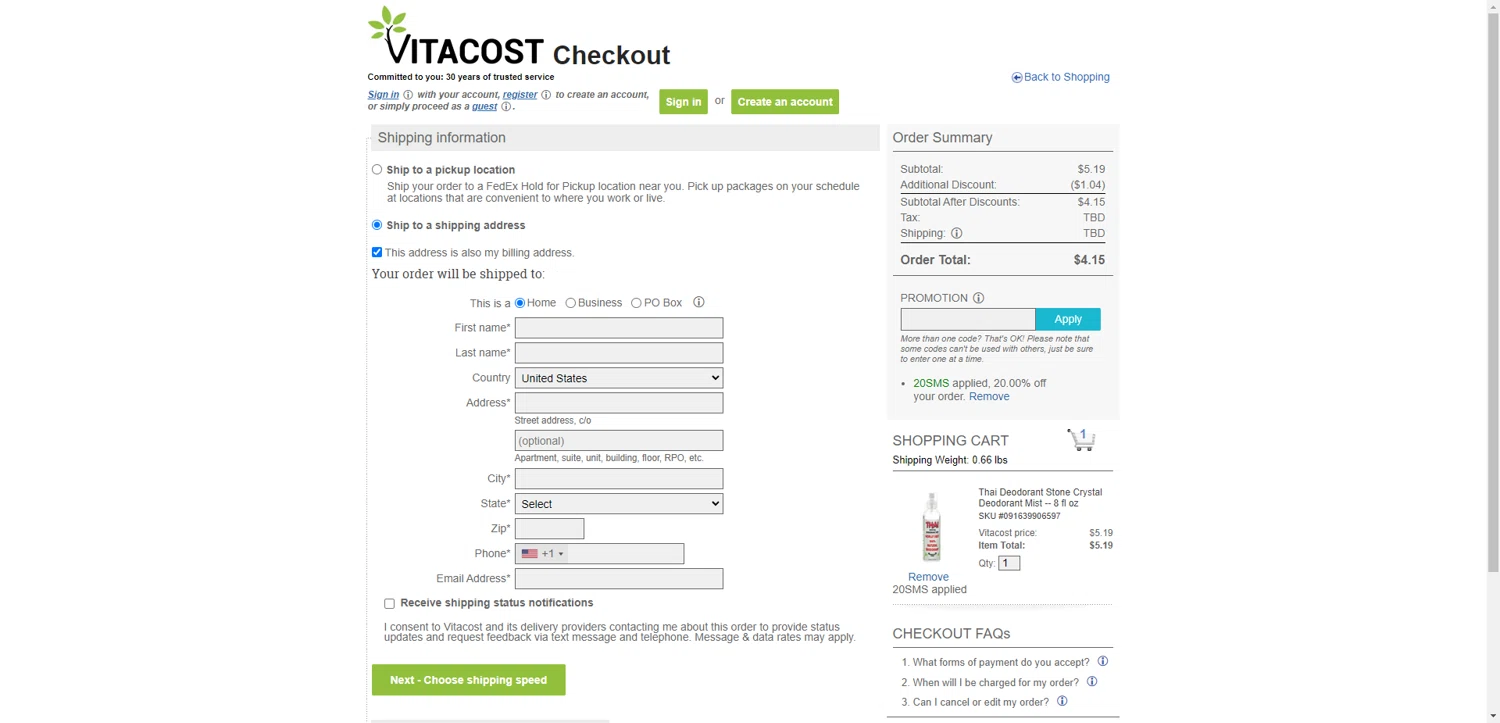Select Business address type
Image resolution: width=1500 pixels, height=723 pixels.
(x=570, y=303)
